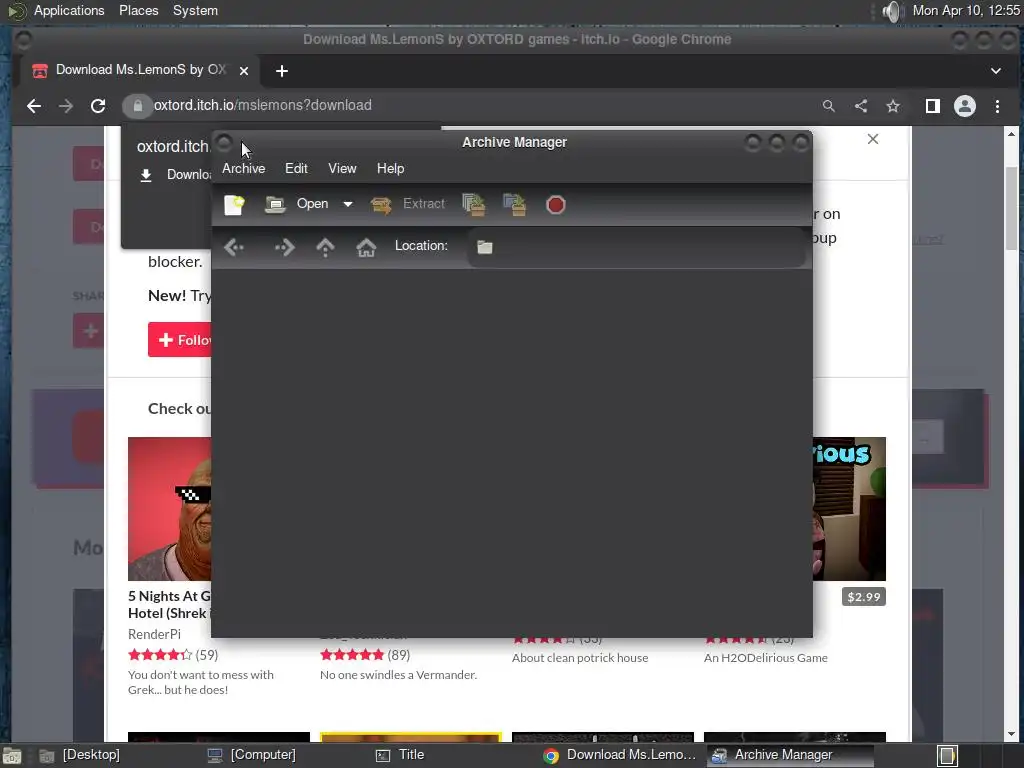Open a new Chrome tab

coord(281,71)
